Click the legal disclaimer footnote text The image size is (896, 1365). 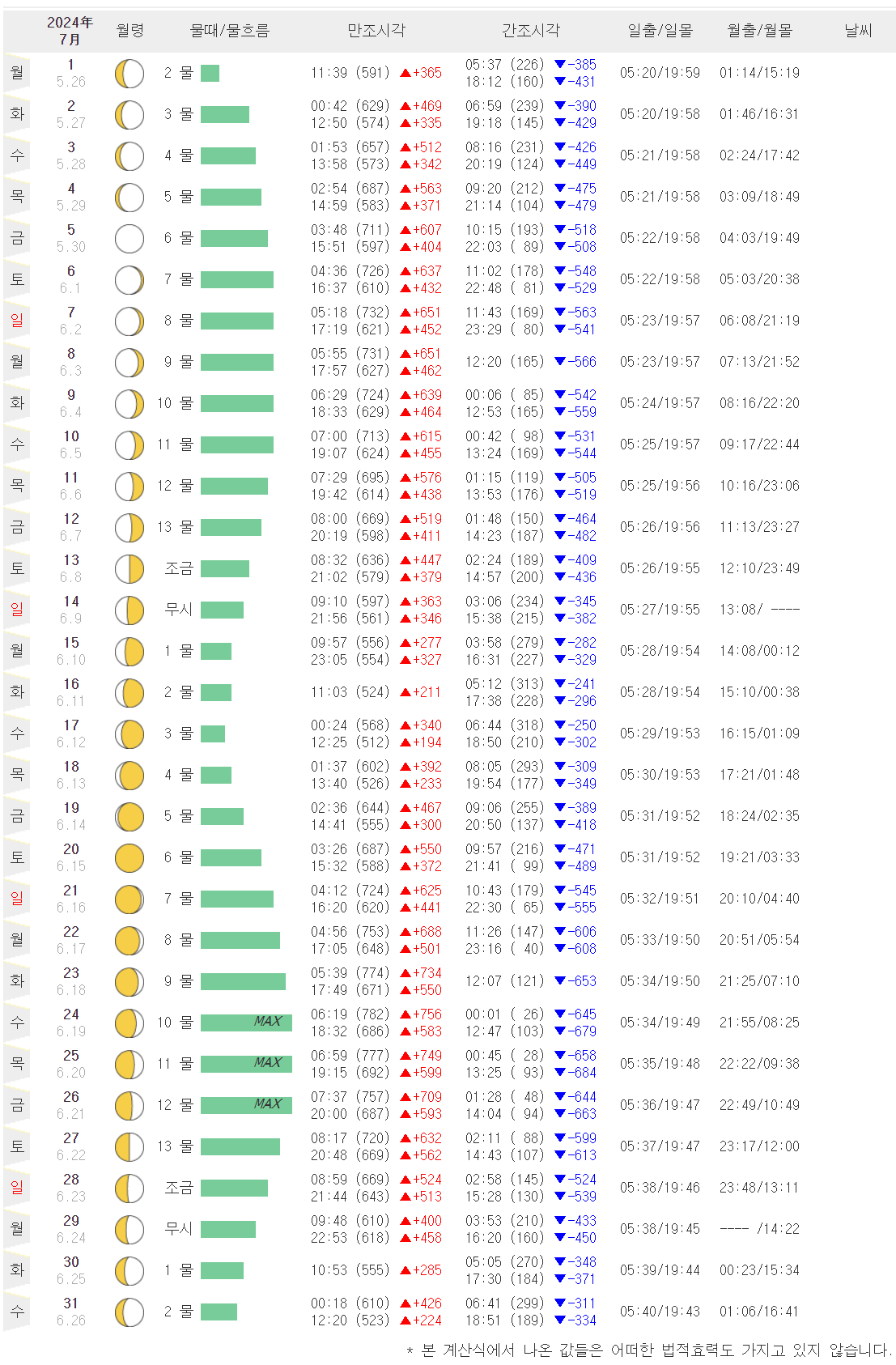click(649, 1350)
